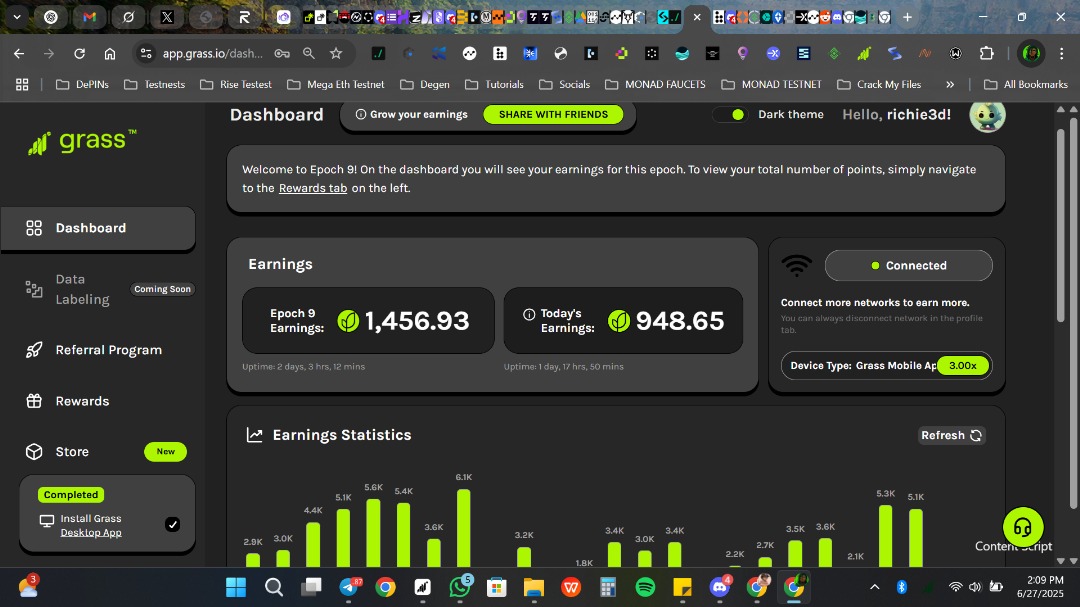Open the Rise Testest bookmark folder
The height and width of the screenshot is (607, 1080).
236,85
